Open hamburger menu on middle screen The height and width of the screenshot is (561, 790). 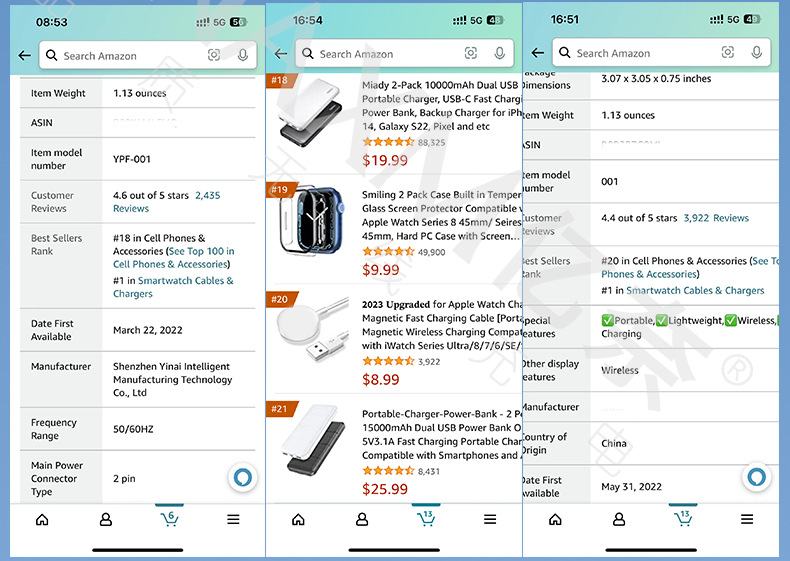point(490,519)
